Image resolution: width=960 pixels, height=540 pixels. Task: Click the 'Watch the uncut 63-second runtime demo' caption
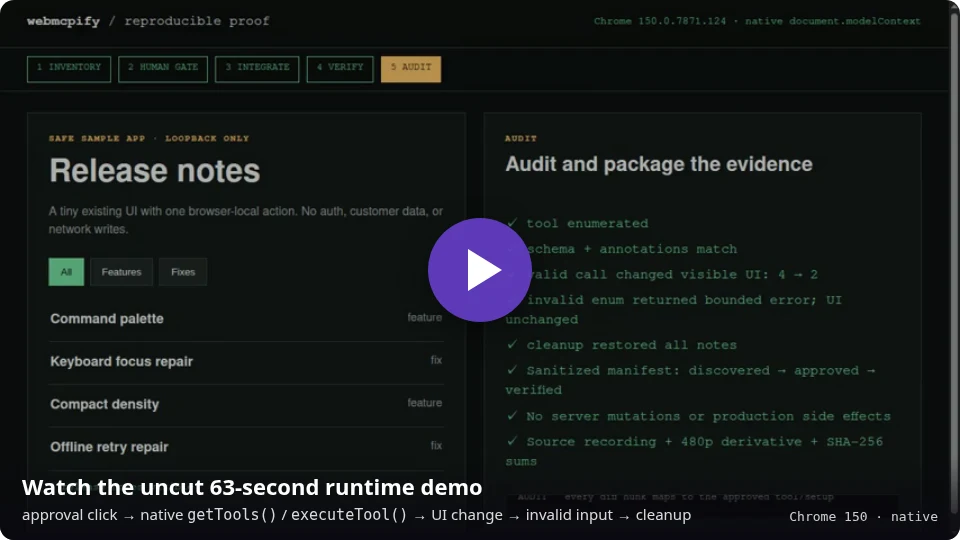pos(252,487)
